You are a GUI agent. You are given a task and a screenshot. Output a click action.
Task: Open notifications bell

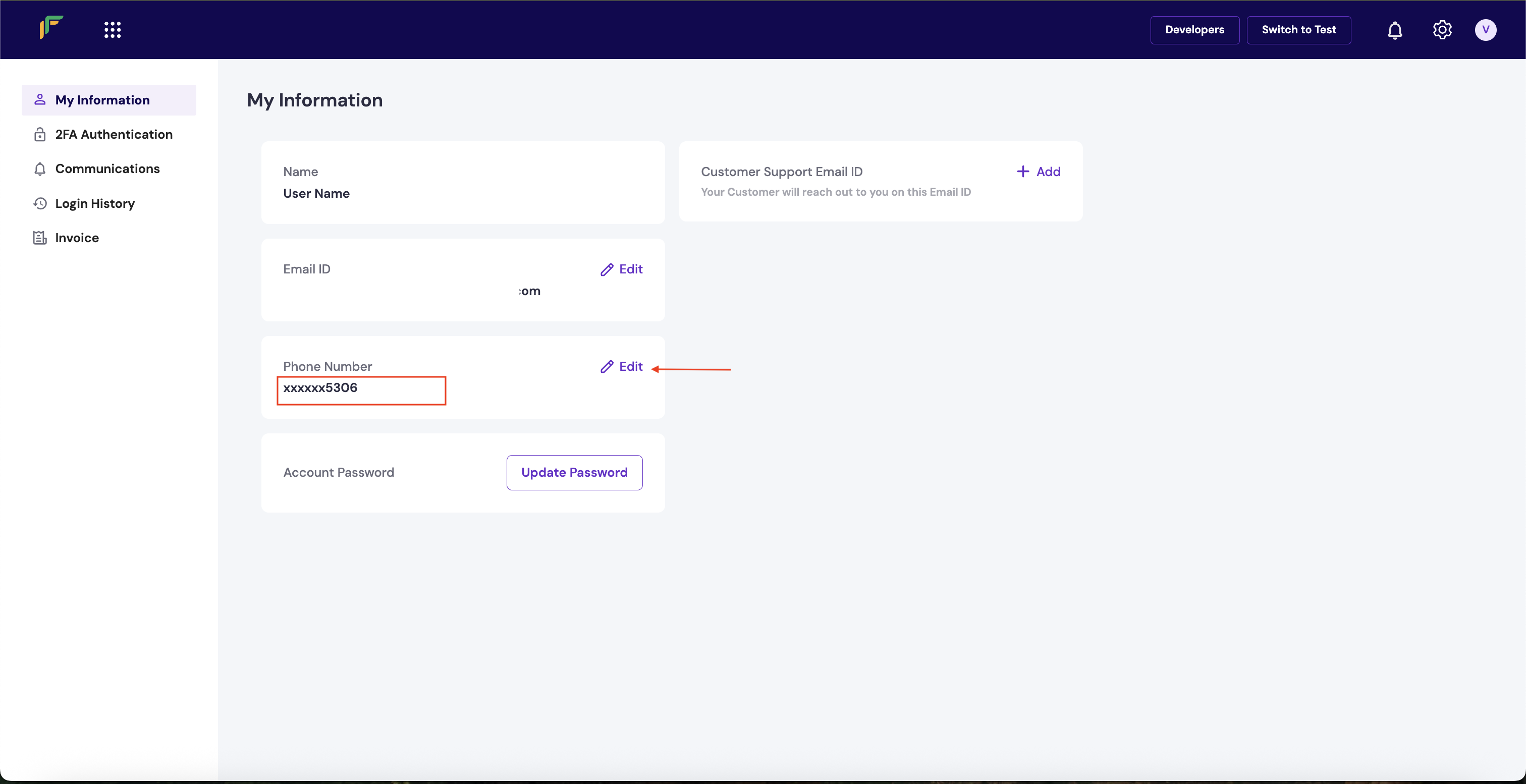pos(1394,30)
